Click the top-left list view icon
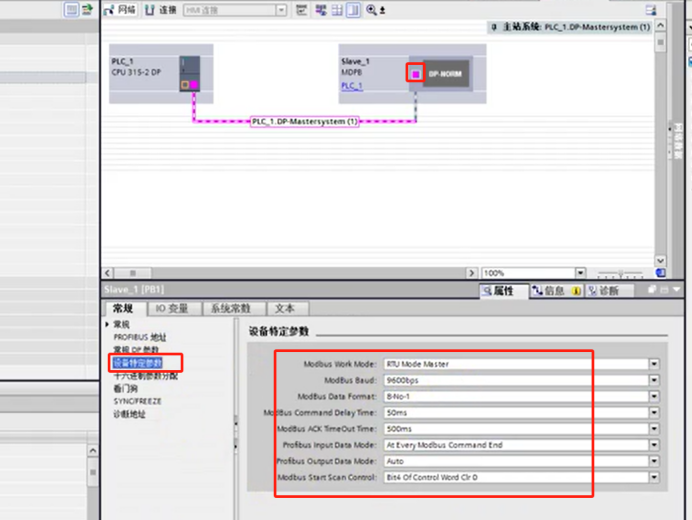This screenshot has width=692, height=520. pyautogui.click(x=71, y=9)
